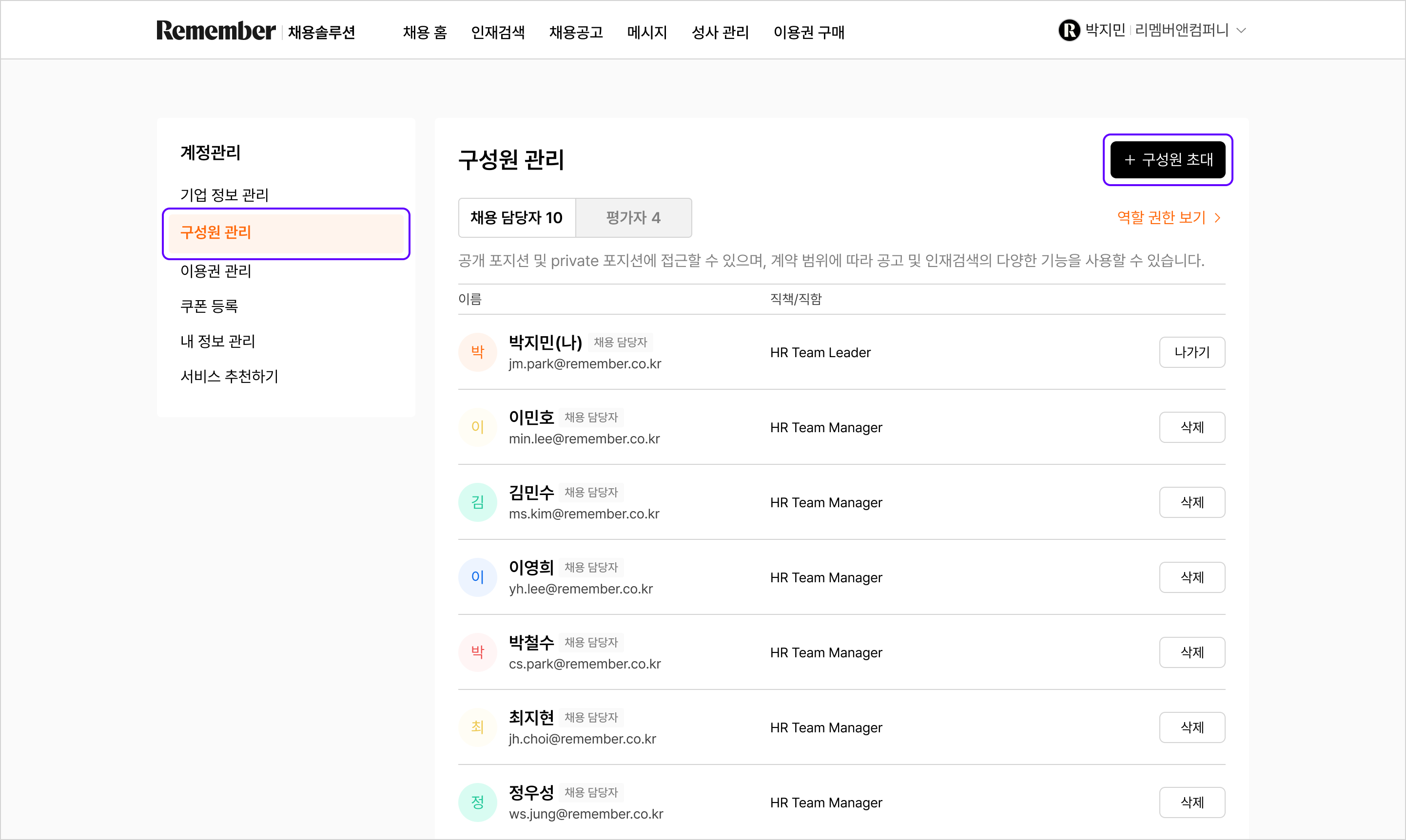Select 구성원 관리 in sidebar

286,232
